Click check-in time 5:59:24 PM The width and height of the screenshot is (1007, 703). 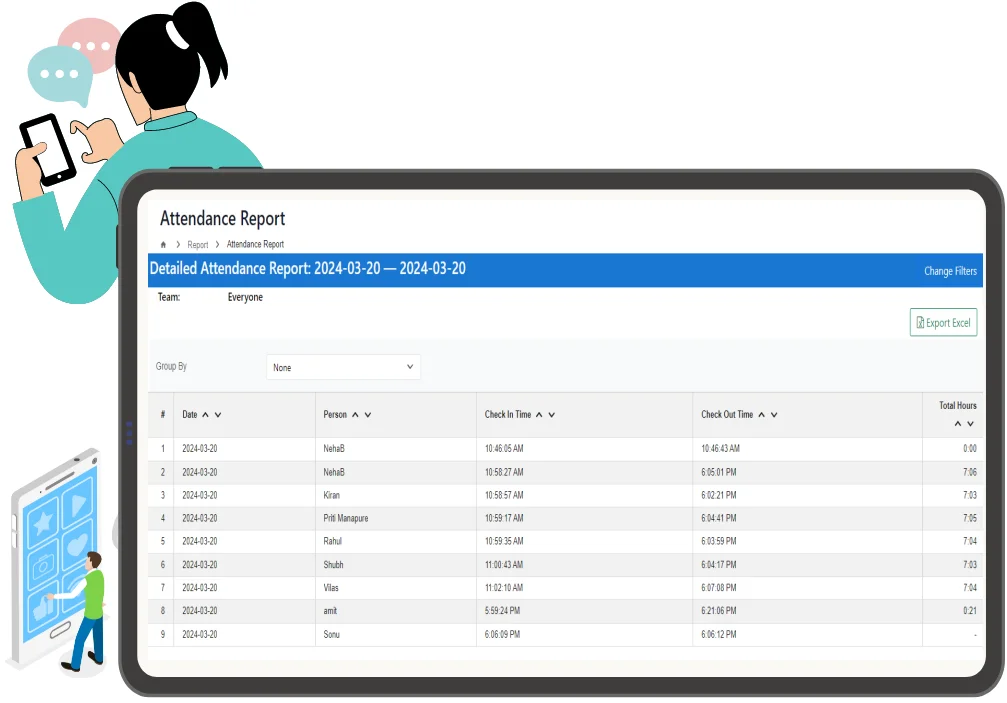502,611
